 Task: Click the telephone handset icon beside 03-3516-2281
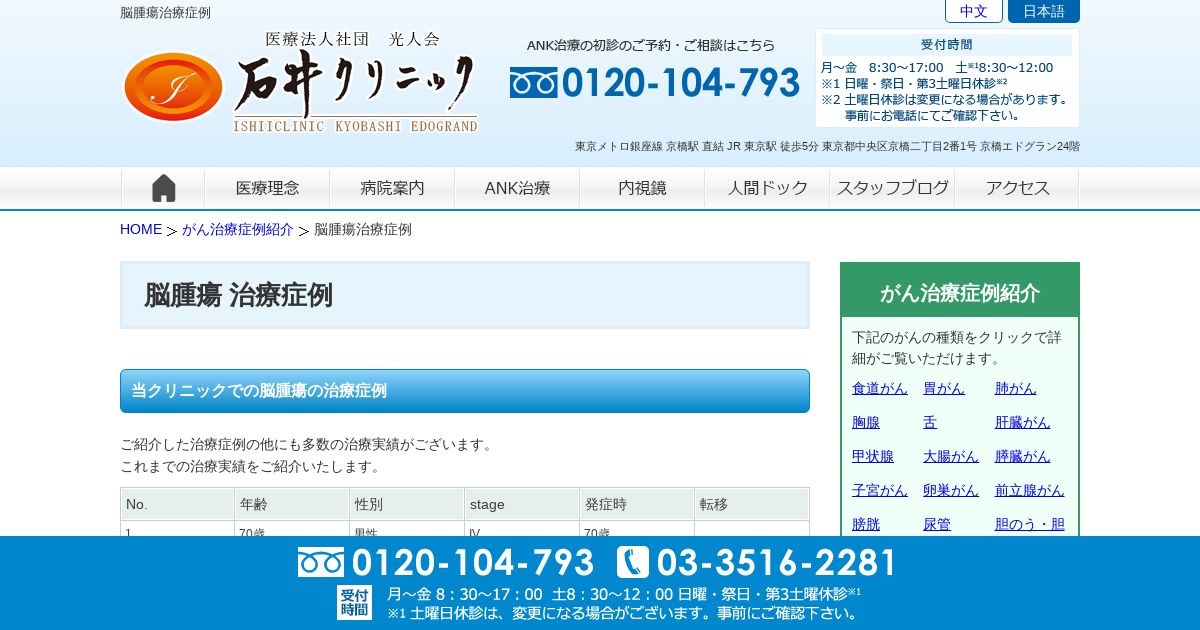click(633, 562)
